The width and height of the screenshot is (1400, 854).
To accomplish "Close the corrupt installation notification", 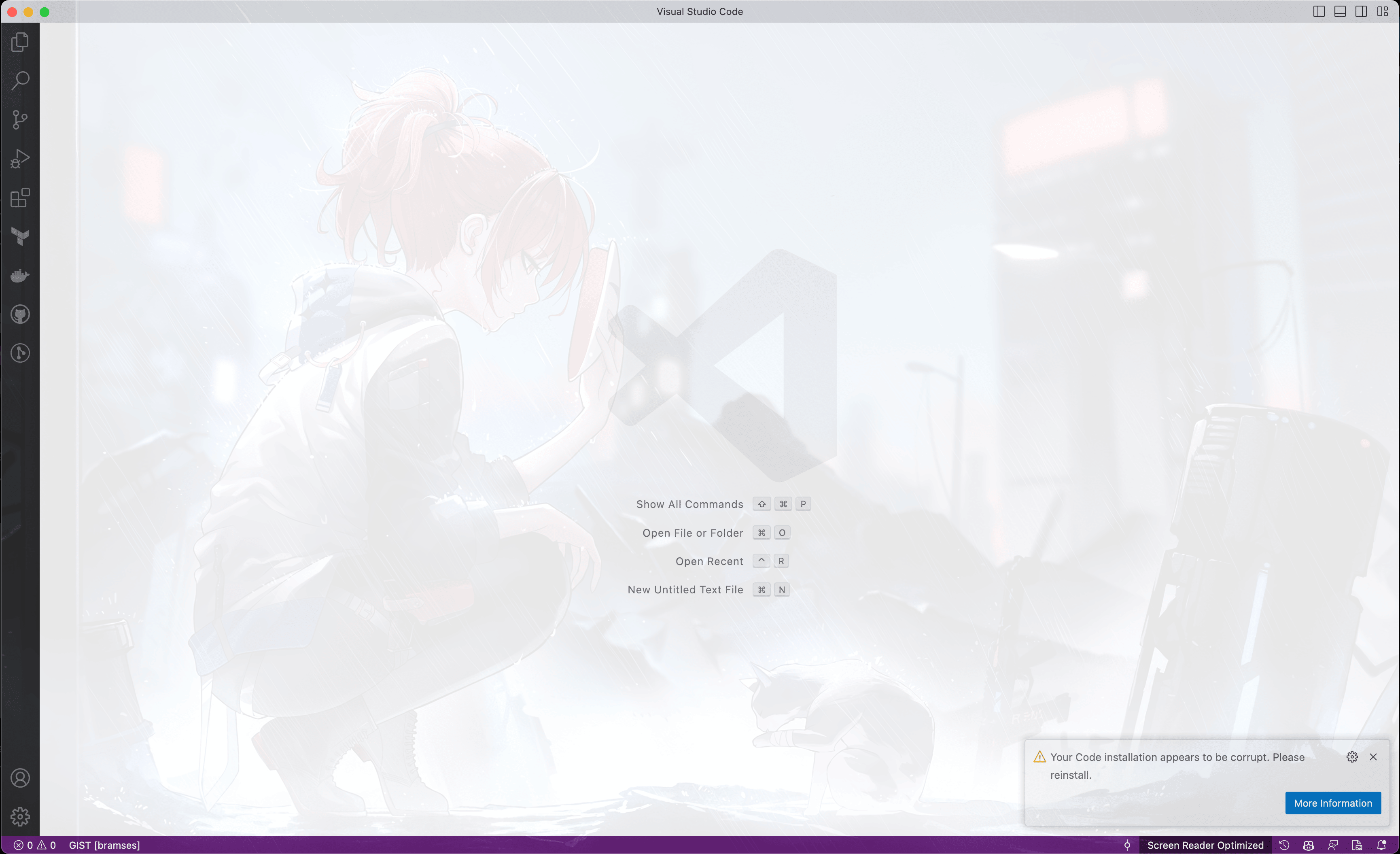I will pyautogui.click(x=1373, y=757).
